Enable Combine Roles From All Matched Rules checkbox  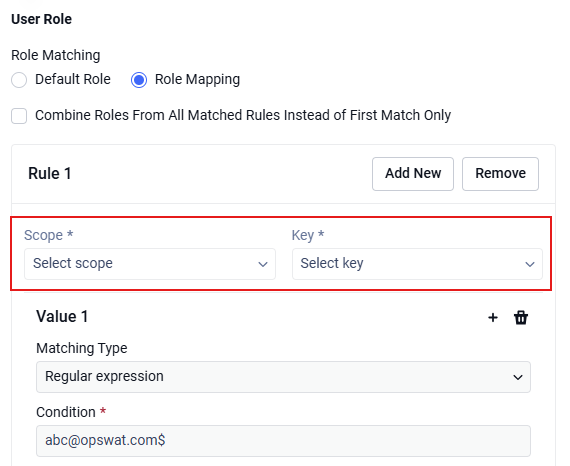point(19,116)
